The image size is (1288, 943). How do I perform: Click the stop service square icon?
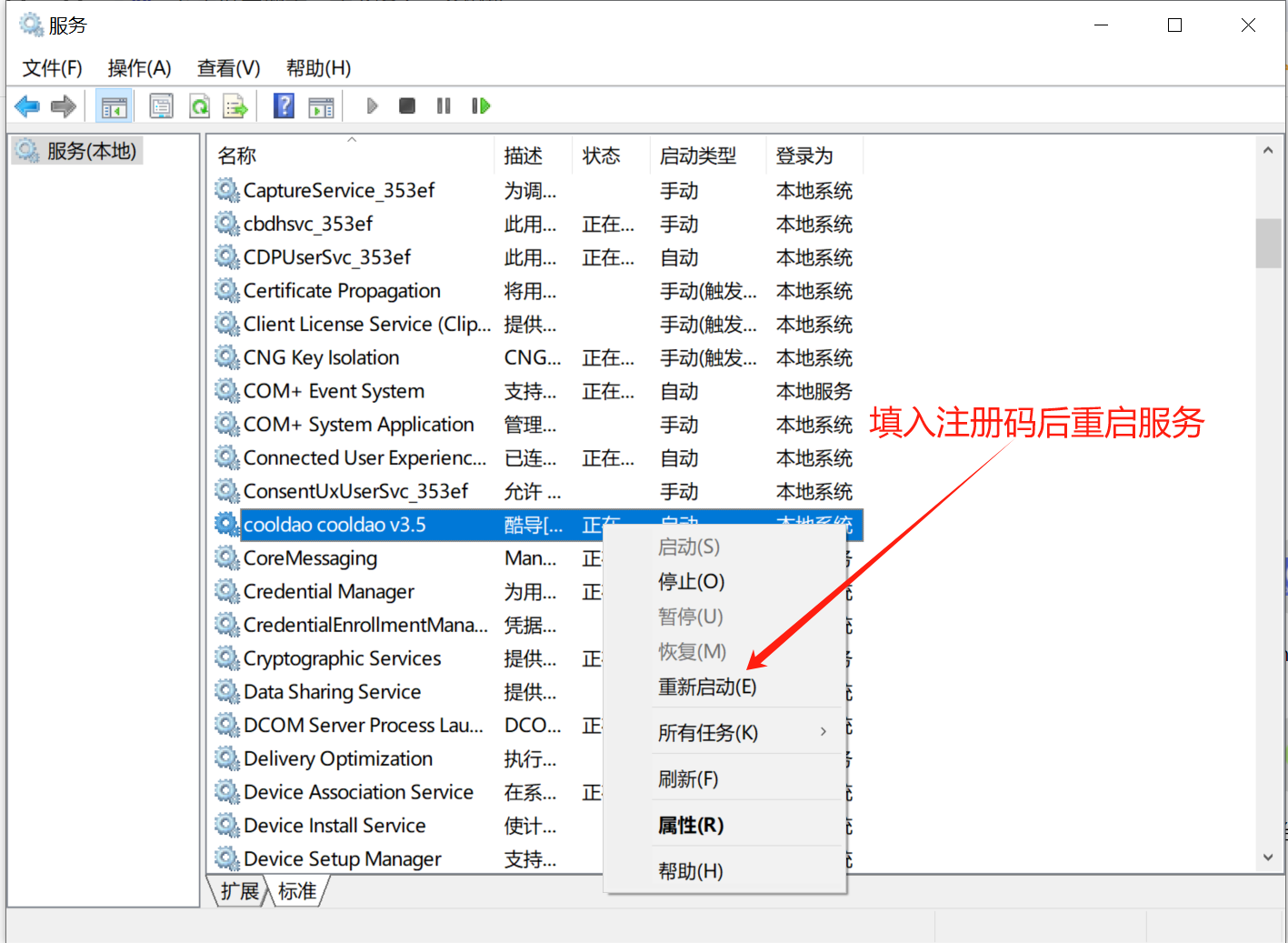[407, 106]
